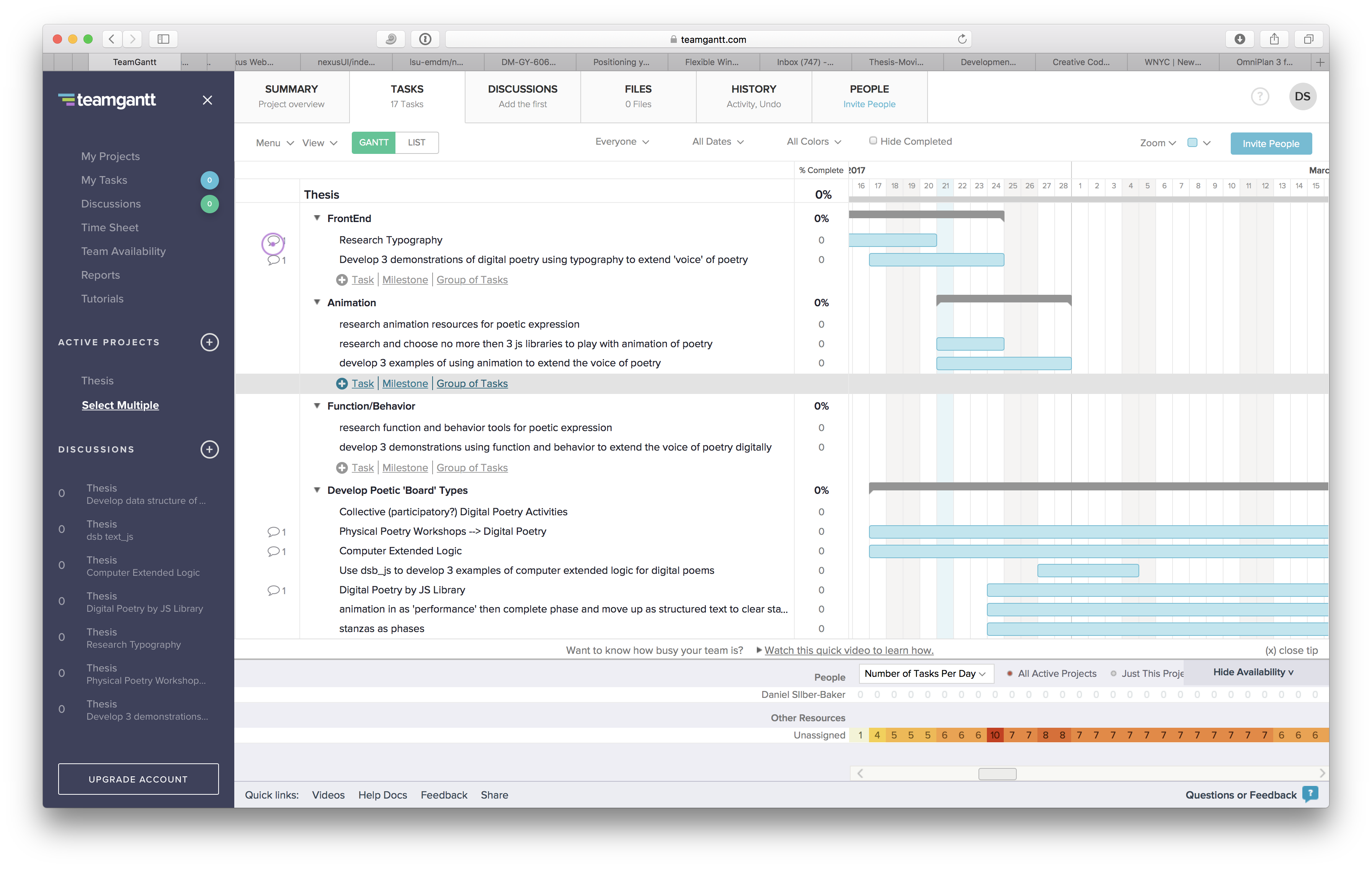Image resolution: width=1372 pixels, height=869 pixels.
Task: Click plus icon to add task under Animation
Action: click(342, 384)
